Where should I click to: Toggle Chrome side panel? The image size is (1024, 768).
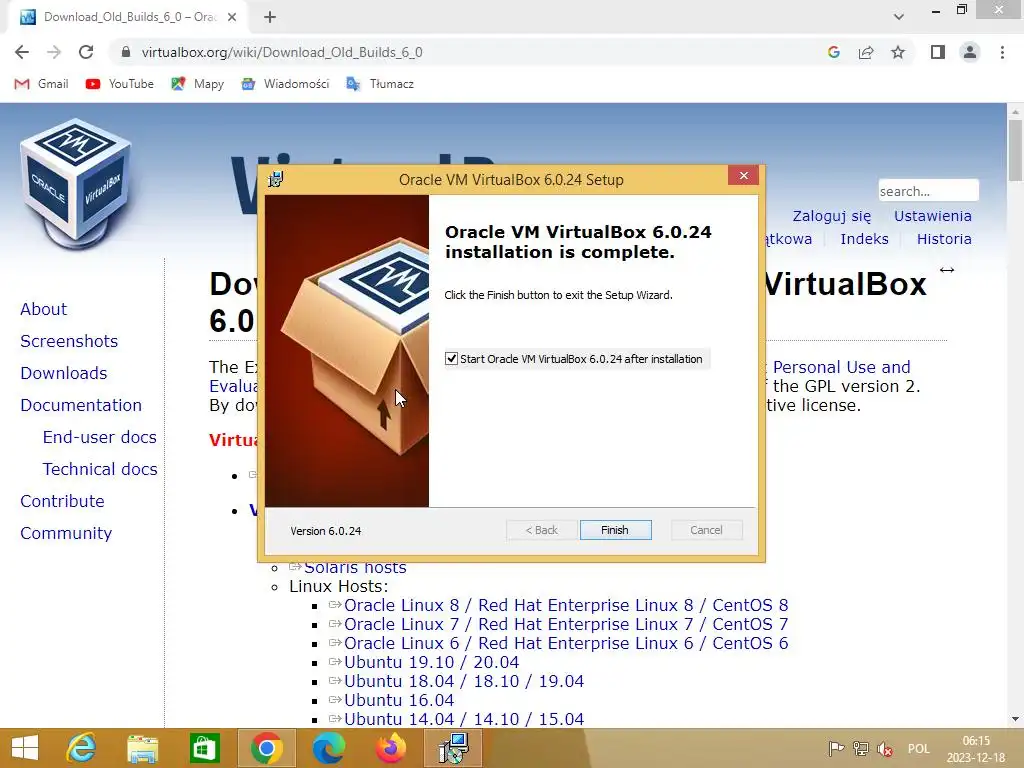tap(938, 52)
